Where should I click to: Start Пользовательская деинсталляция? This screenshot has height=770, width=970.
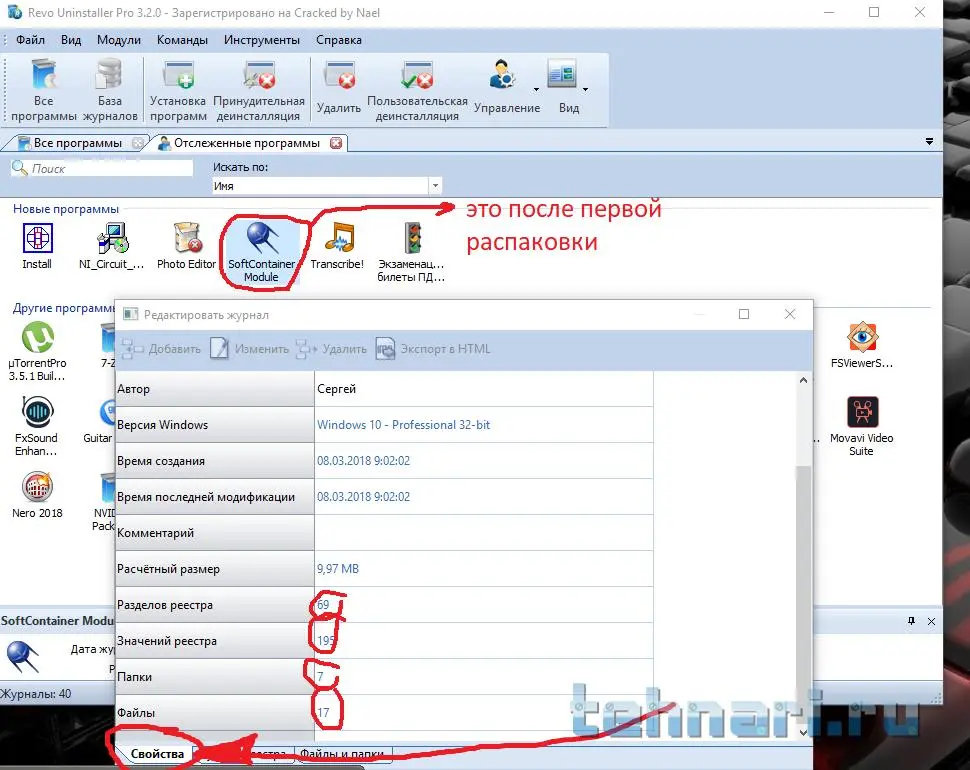(417, 90)
